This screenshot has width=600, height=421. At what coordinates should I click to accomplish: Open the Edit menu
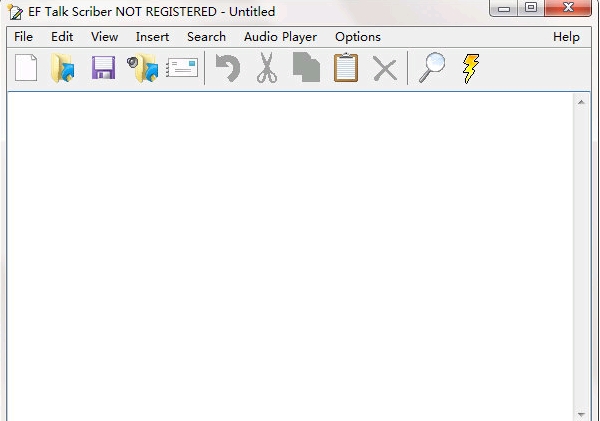pyautogui.click(x=62, y=37)
